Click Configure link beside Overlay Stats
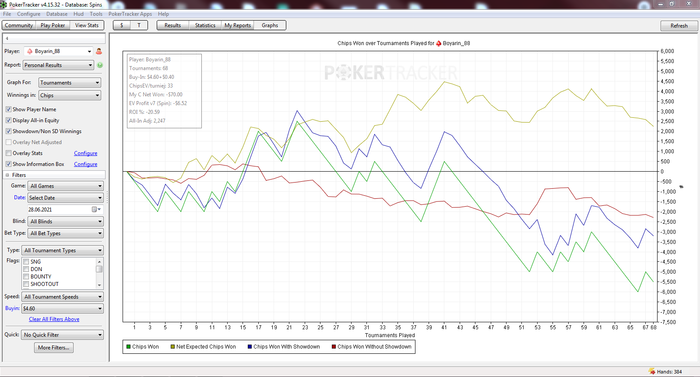This screenshot has width=700, height=377. [85, 153]
